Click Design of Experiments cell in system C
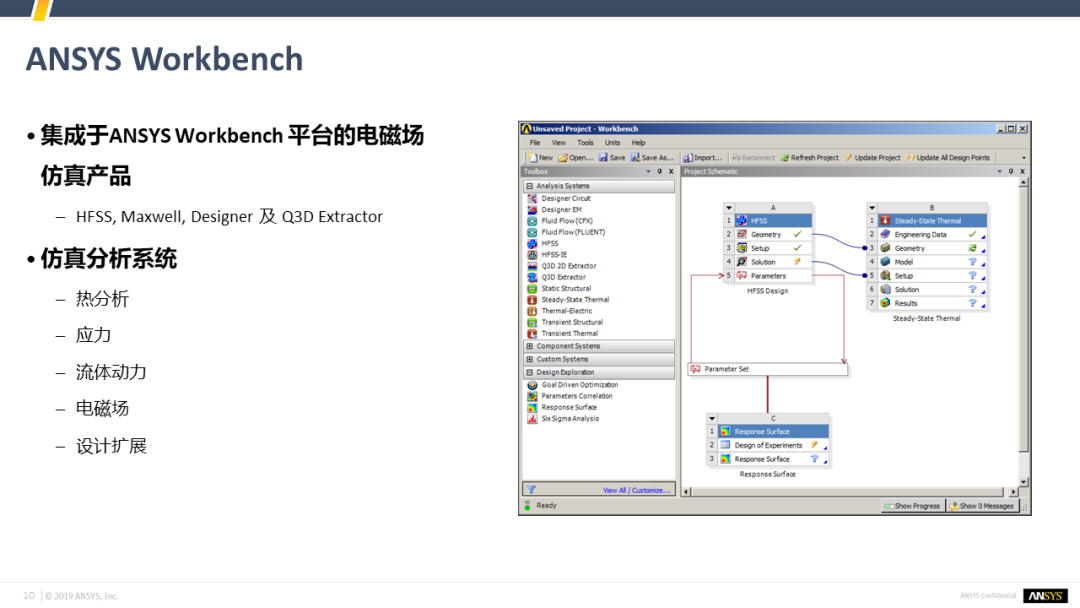Image resolution: width=1080 pixels, height=608 pixels. click(x=773, y=445)
